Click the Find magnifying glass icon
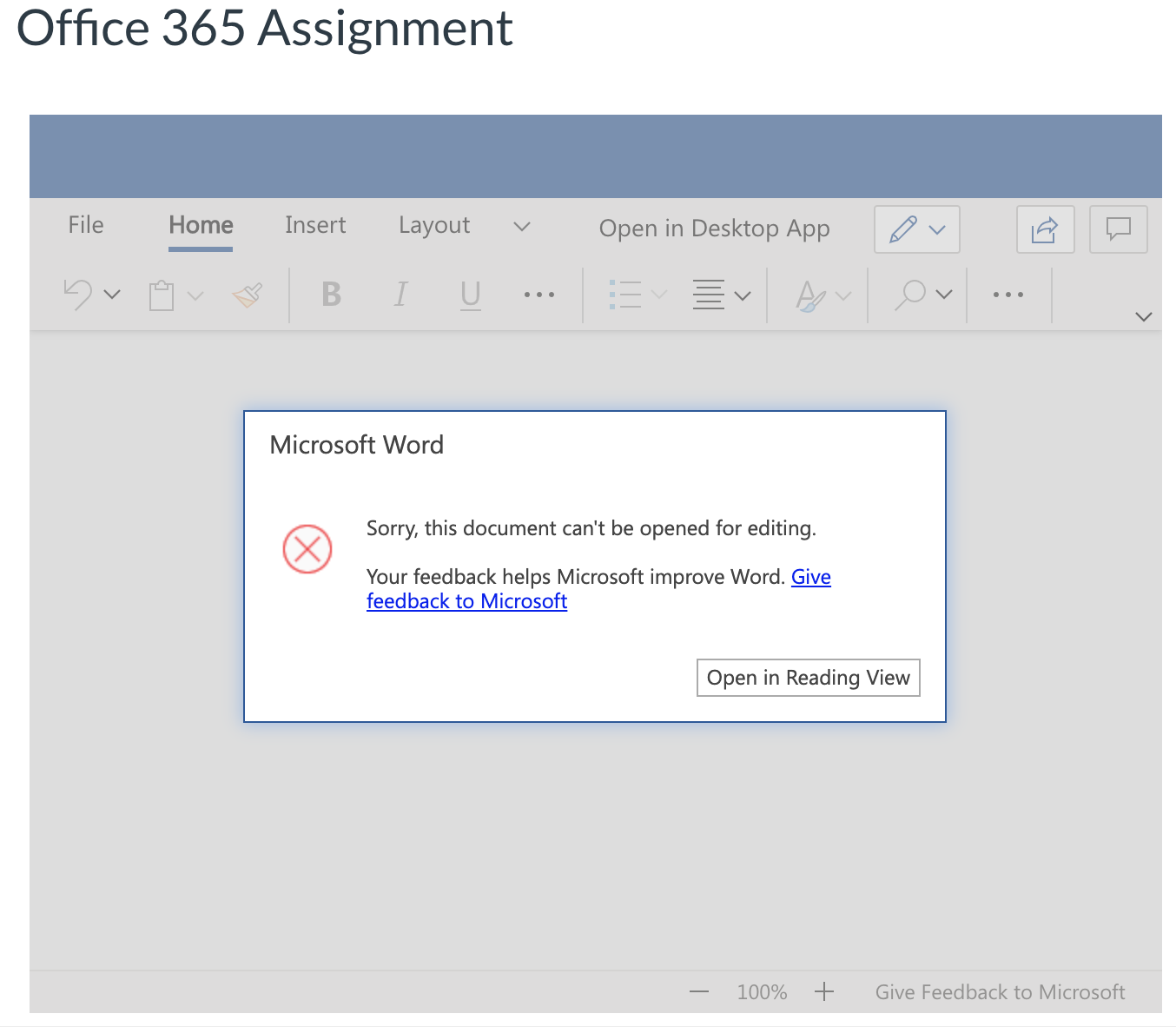The height and width of the screenshot is (1027, 1176). [910, 295]
